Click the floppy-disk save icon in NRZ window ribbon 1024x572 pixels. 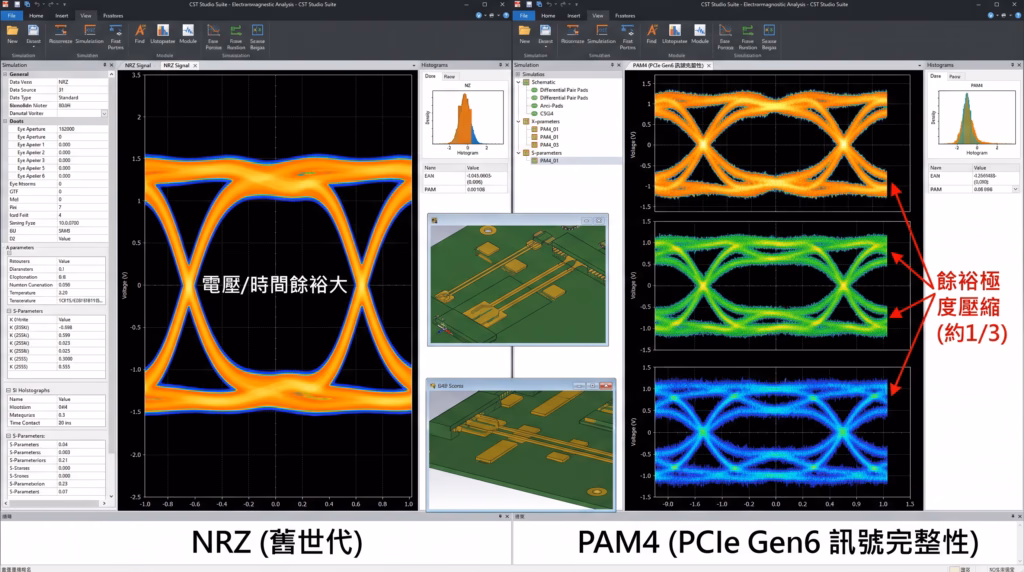(33, 31)
